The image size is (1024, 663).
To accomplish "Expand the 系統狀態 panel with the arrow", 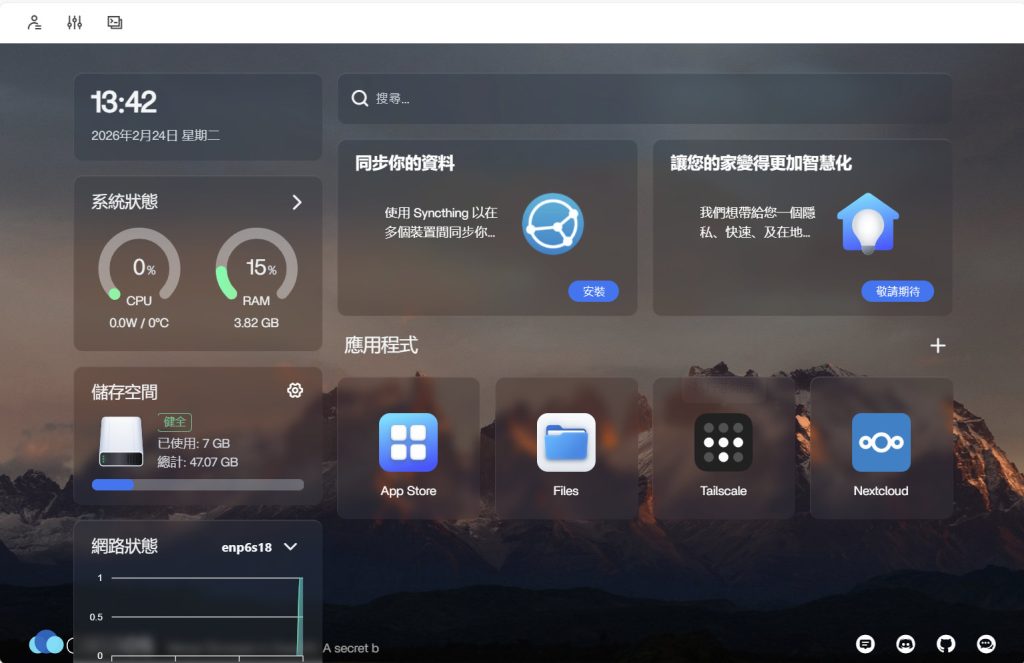I will point(296,202).
